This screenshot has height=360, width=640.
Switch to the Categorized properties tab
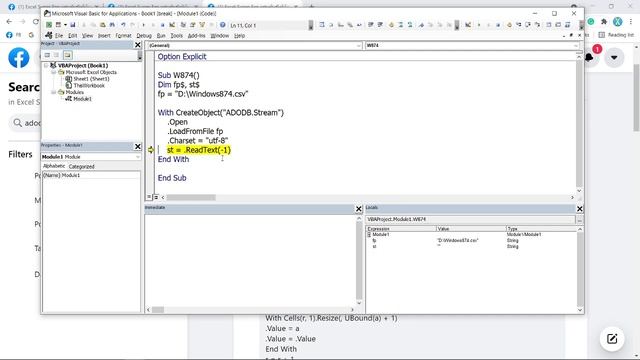click(82, 167)
